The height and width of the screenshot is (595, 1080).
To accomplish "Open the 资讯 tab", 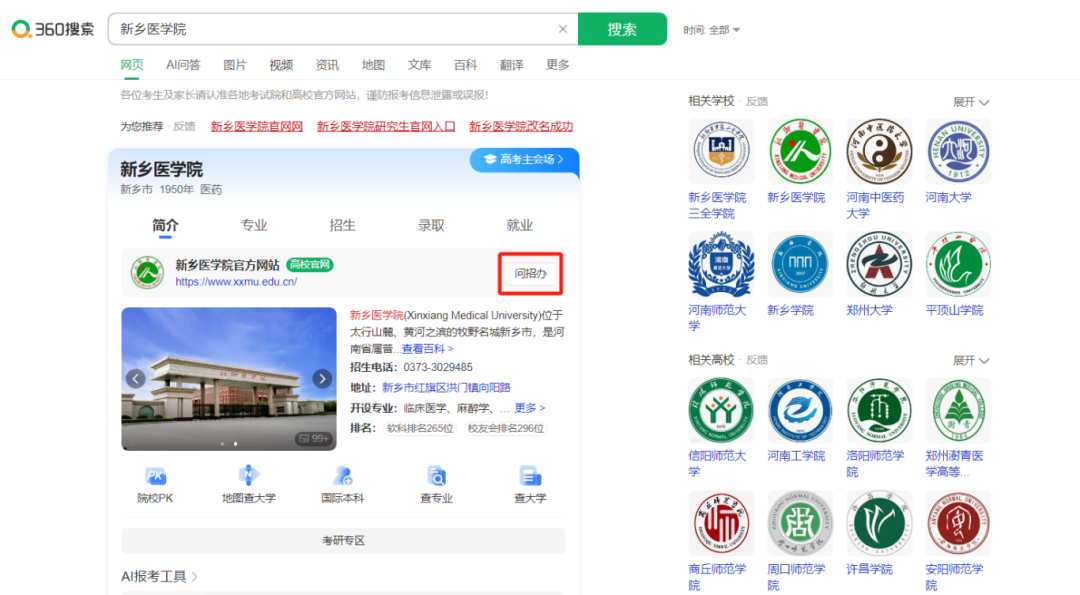I will pos(327,65).
